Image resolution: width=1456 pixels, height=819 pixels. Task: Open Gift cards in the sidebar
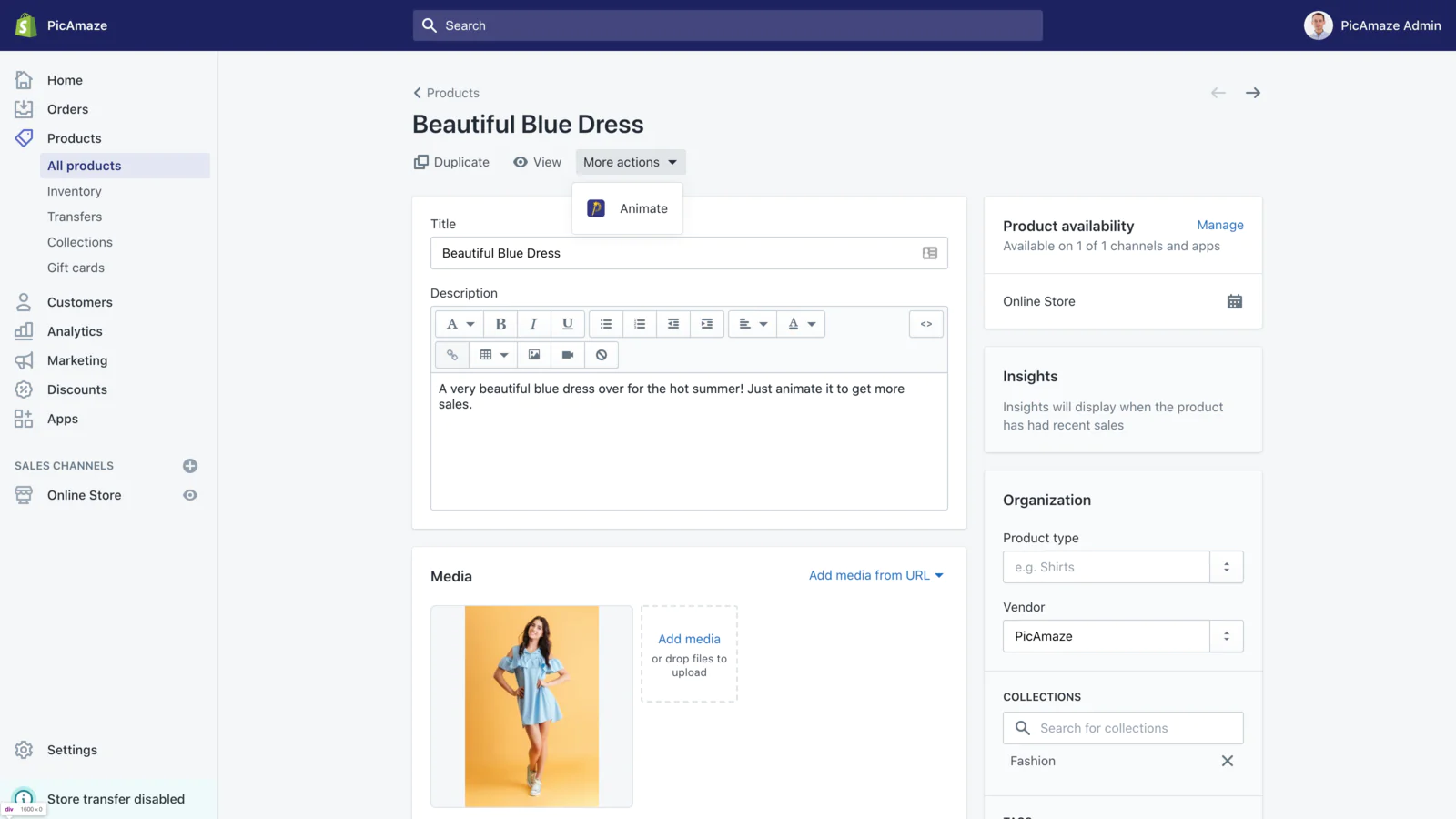pos(76,268)
